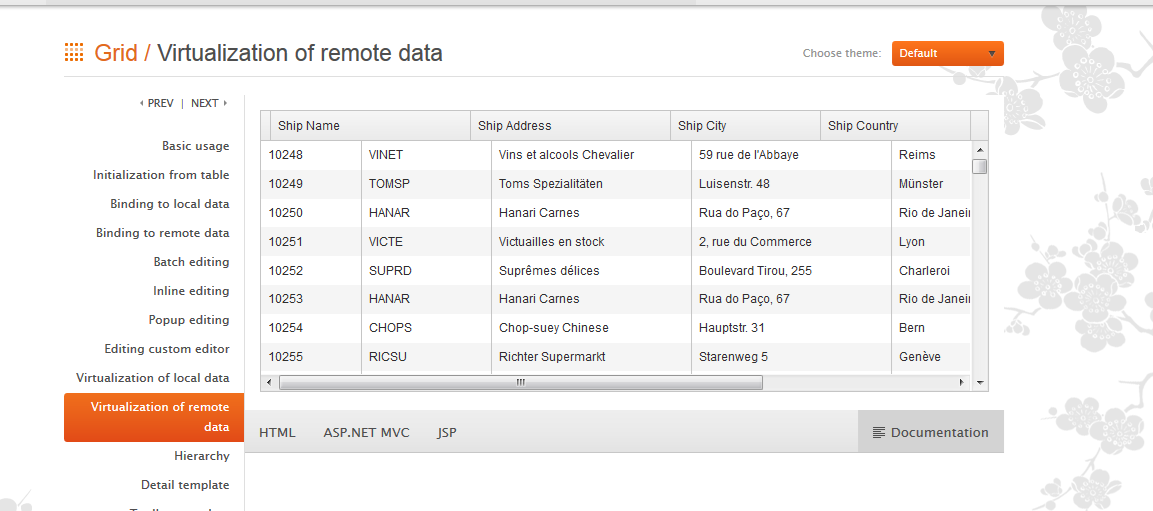This screenshot has width=1153, height=511.
Task: Switch to the HTML tab
Action: (277, 433)
